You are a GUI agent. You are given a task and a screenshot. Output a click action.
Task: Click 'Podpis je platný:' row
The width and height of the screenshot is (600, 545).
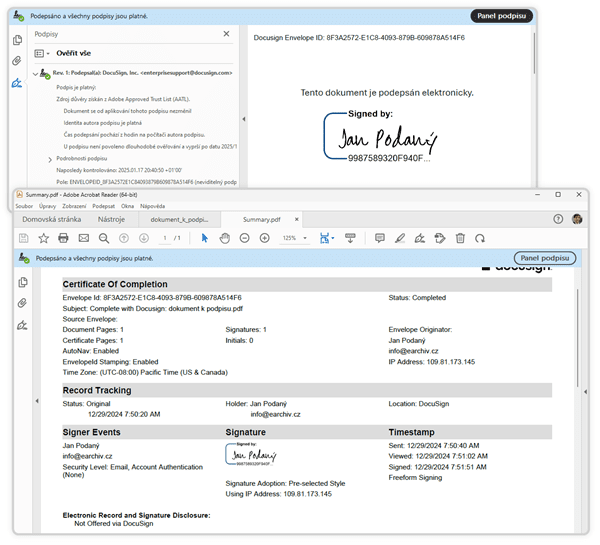[76, 88]
